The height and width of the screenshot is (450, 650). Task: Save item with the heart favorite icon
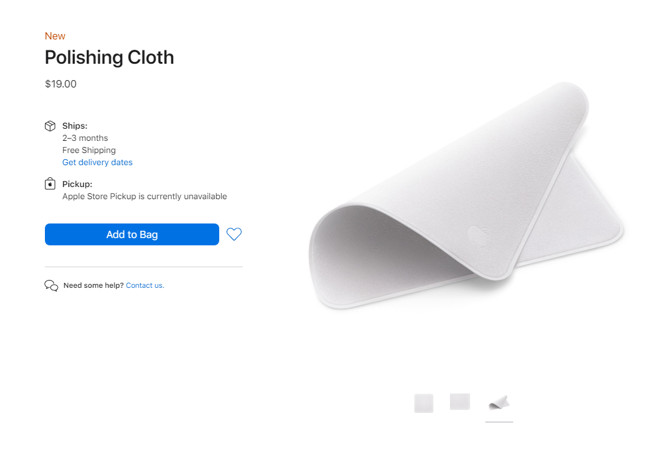pyautogui.click(x=234, y=234)
